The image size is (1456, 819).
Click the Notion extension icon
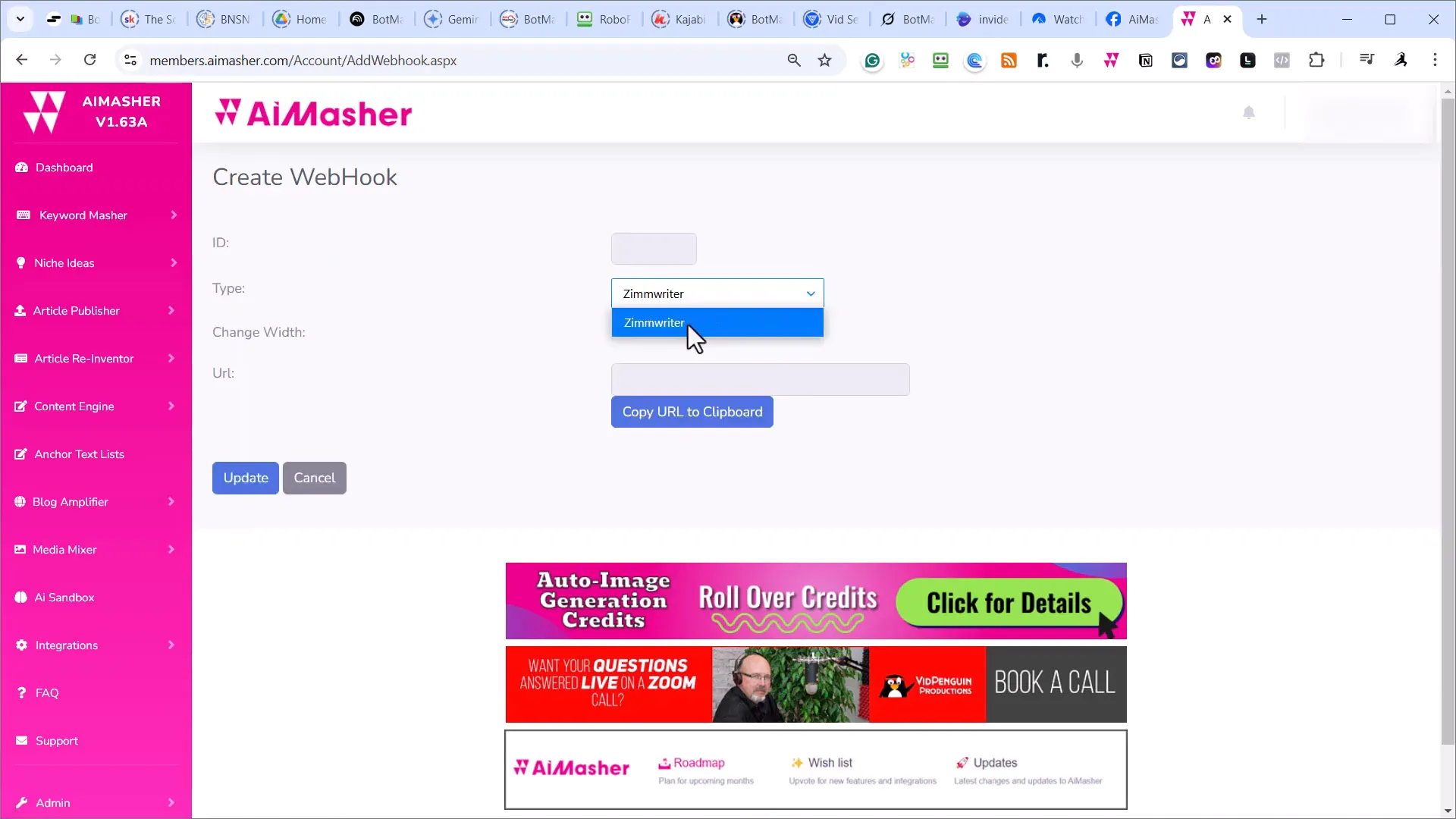coord(1146,61)
